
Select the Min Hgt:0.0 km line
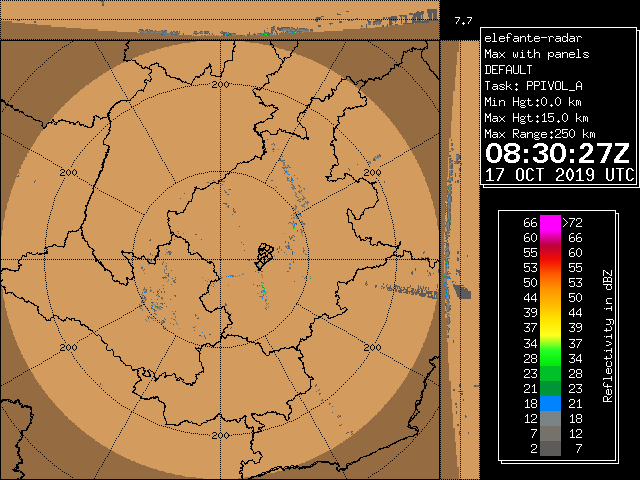click(x=533, y=102)
